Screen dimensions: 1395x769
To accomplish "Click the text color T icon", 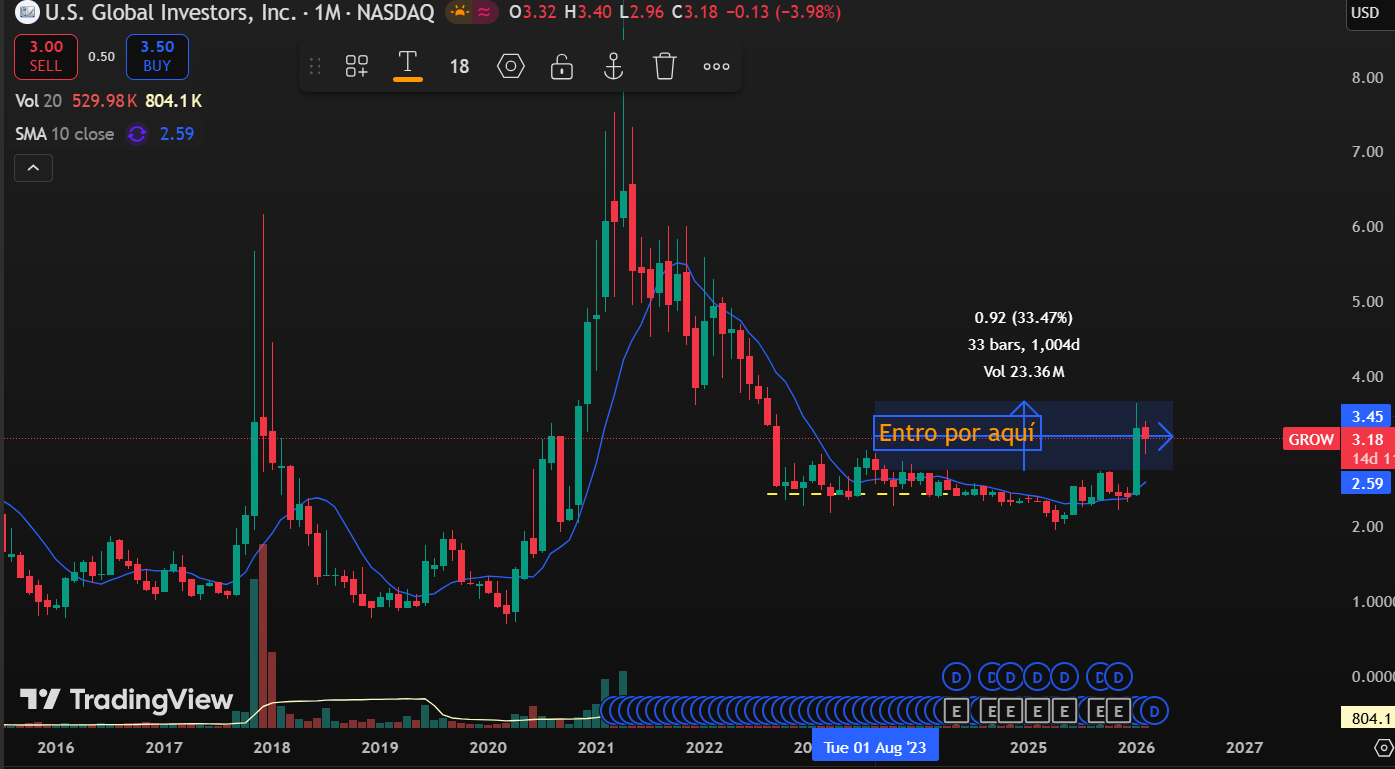I will pos(407,64).
